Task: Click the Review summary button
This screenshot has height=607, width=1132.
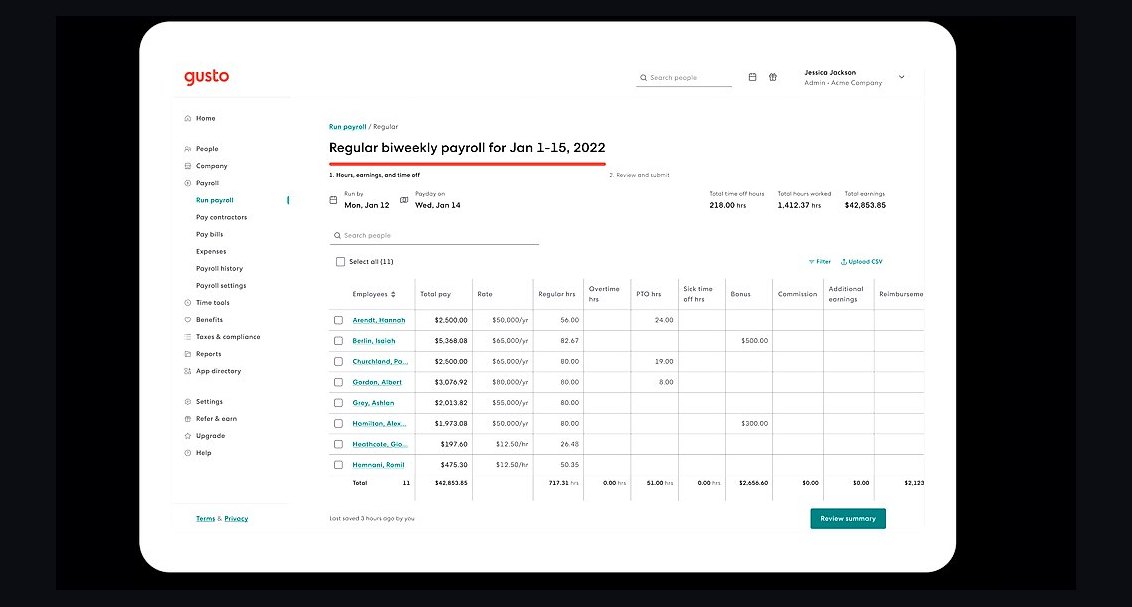Action: (848, 518)
